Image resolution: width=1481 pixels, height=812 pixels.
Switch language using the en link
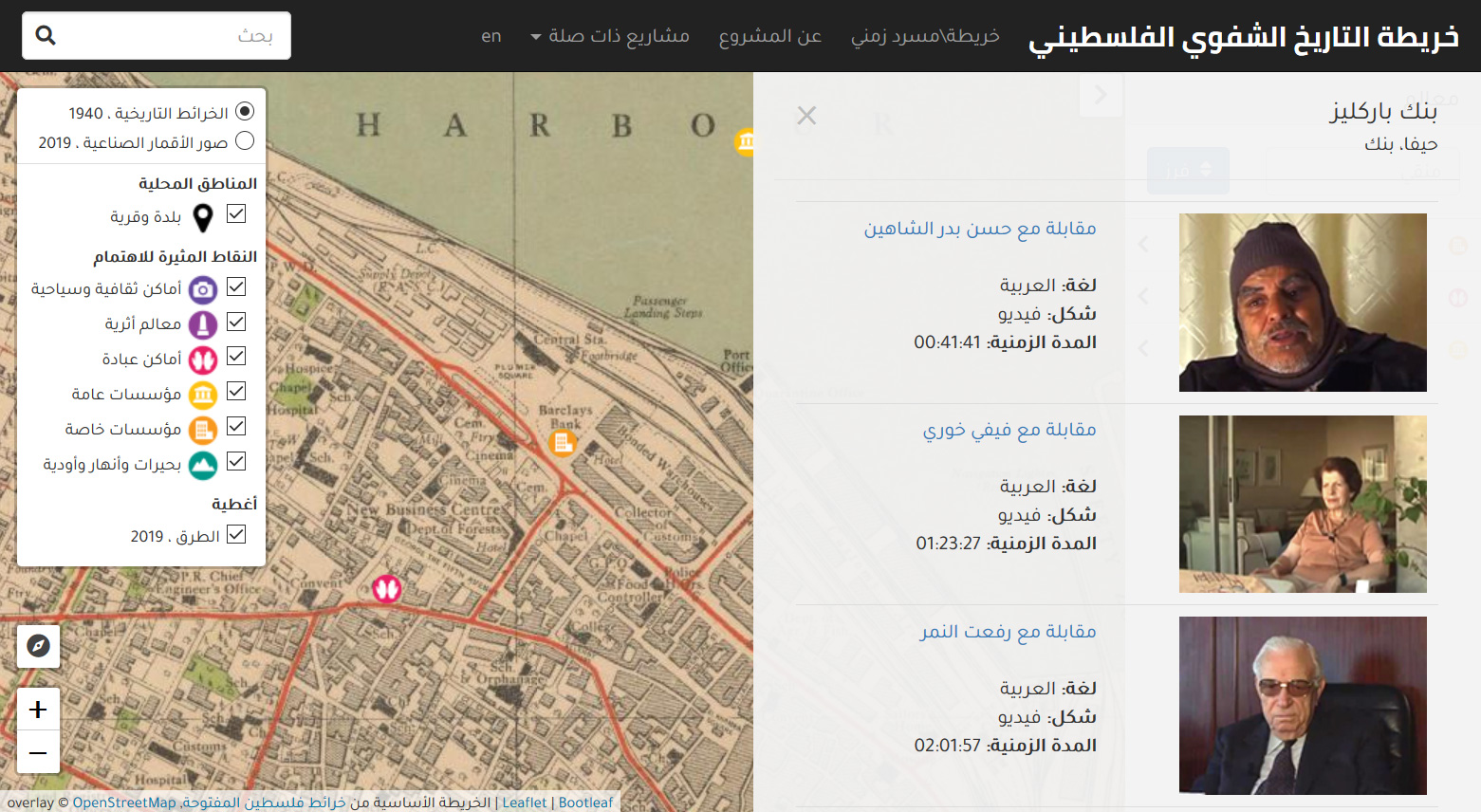[491, 36]
